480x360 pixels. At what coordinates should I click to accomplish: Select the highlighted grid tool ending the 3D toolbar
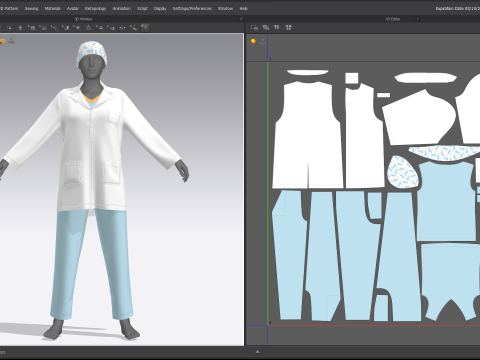(x=145, y=28)
